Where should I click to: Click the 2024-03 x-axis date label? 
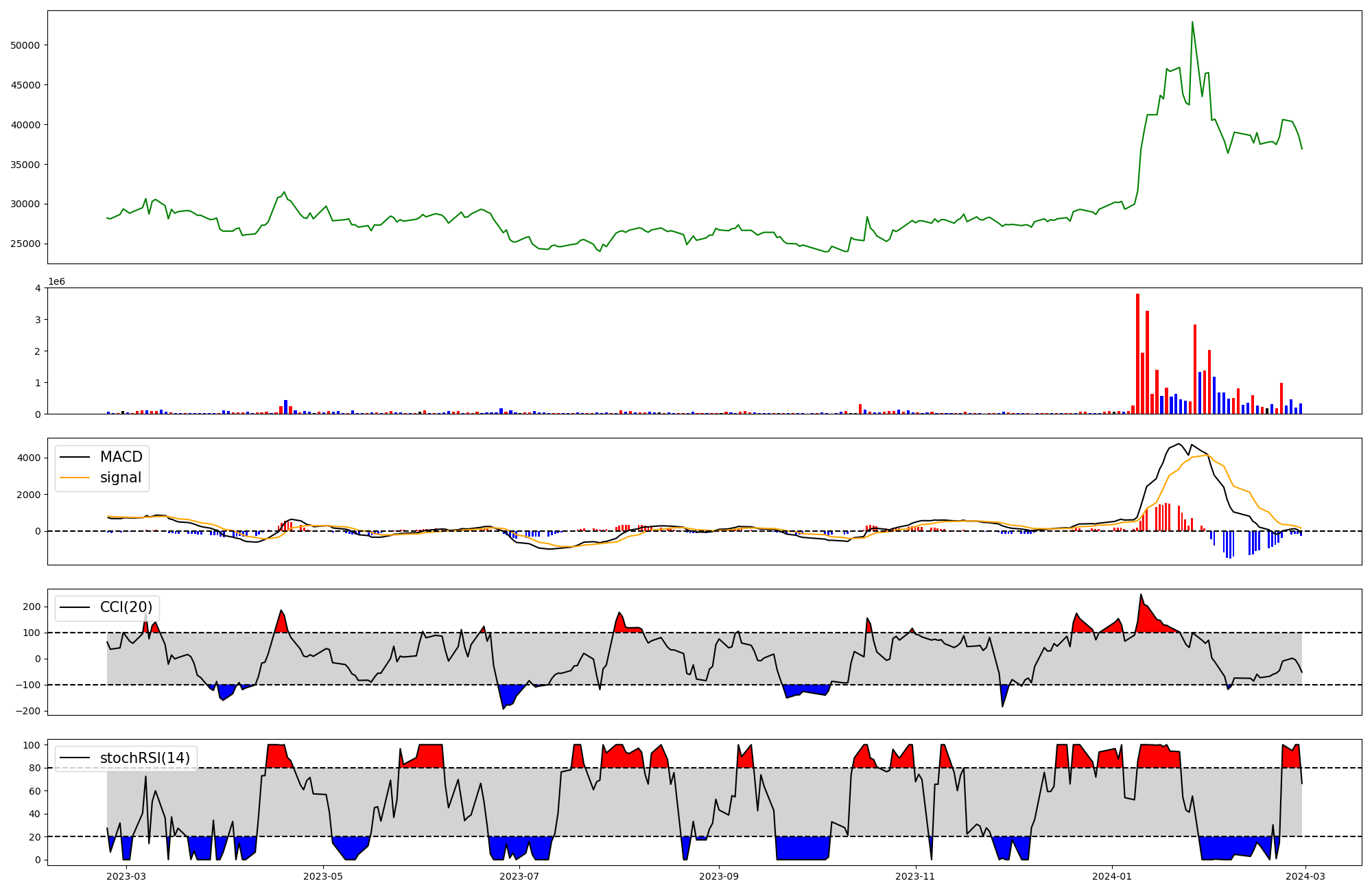point(1305,876)
